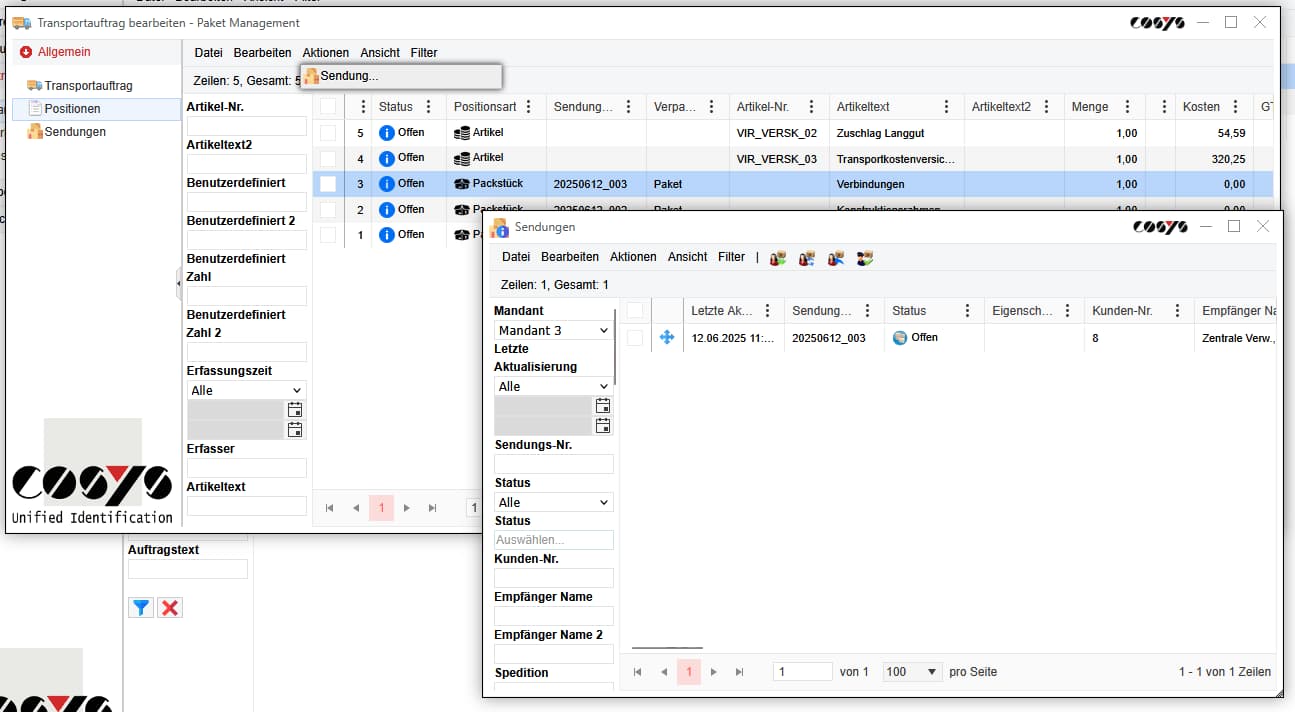
Task: Click the Sendungen filter panel scrollbar
Action: click(616, 348)
